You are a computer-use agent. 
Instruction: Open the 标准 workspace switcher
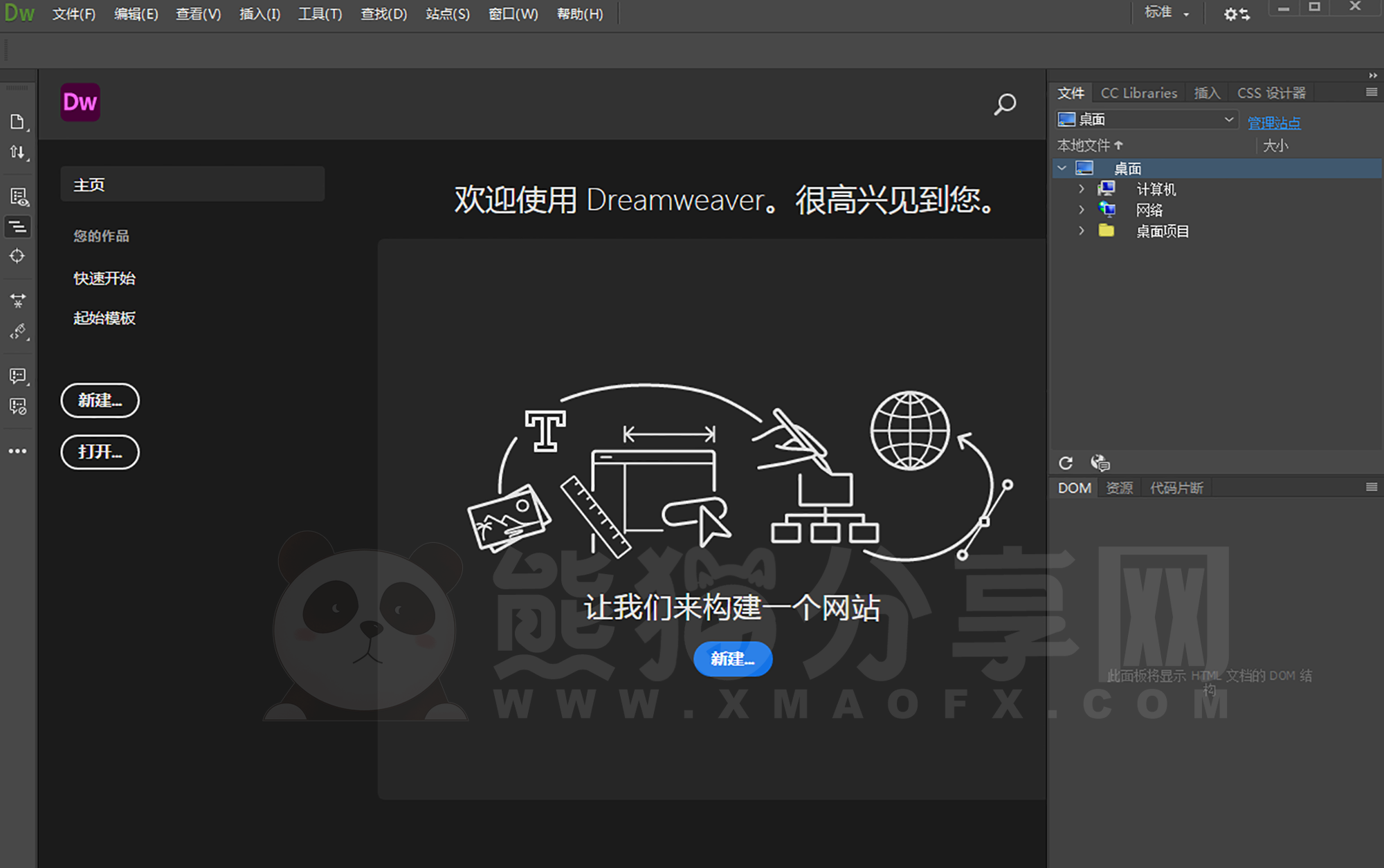pyautogui.click(x=1166, y=12)
